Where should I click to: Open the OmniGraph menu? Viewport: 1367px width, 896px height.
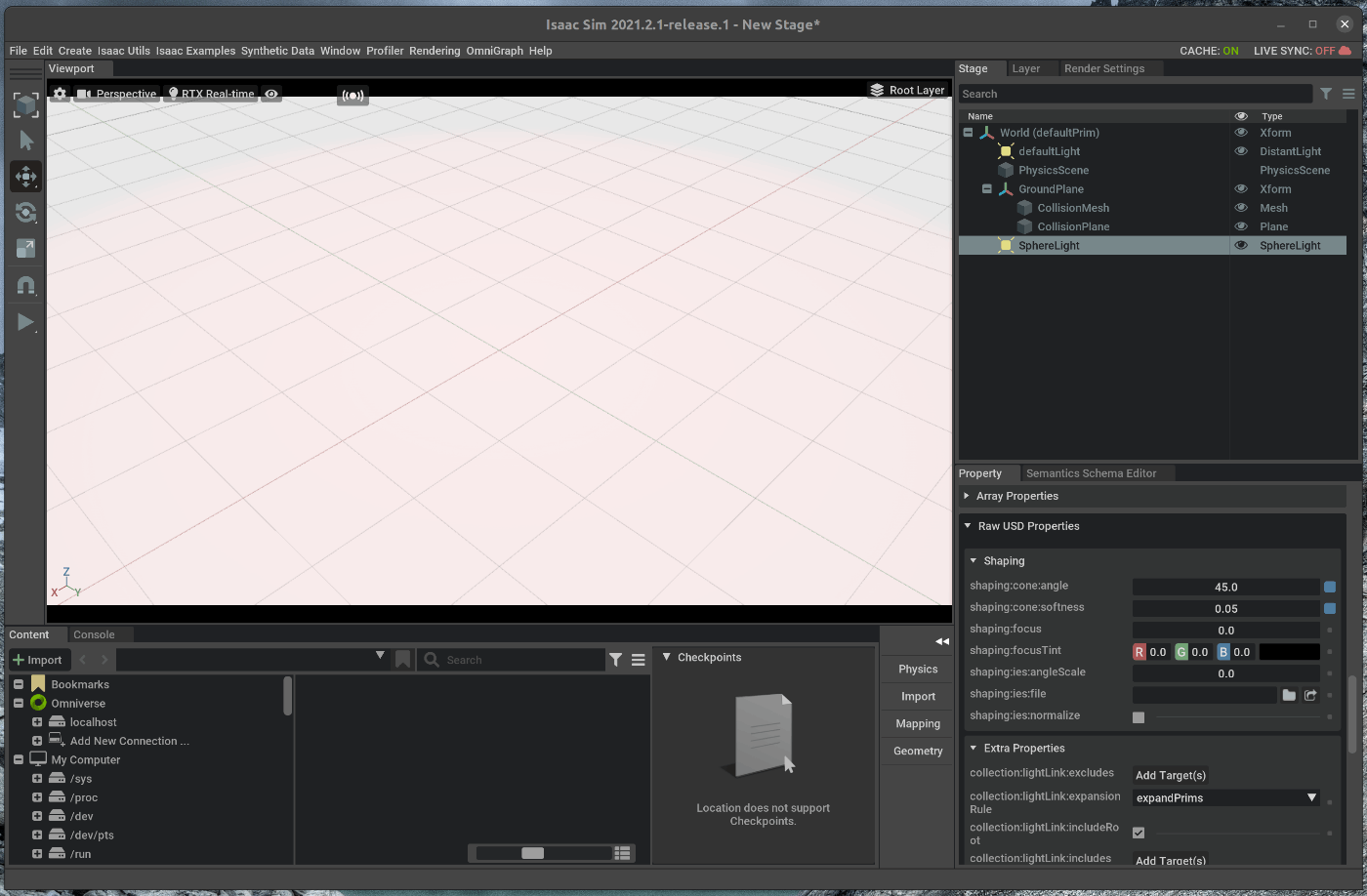494,51
